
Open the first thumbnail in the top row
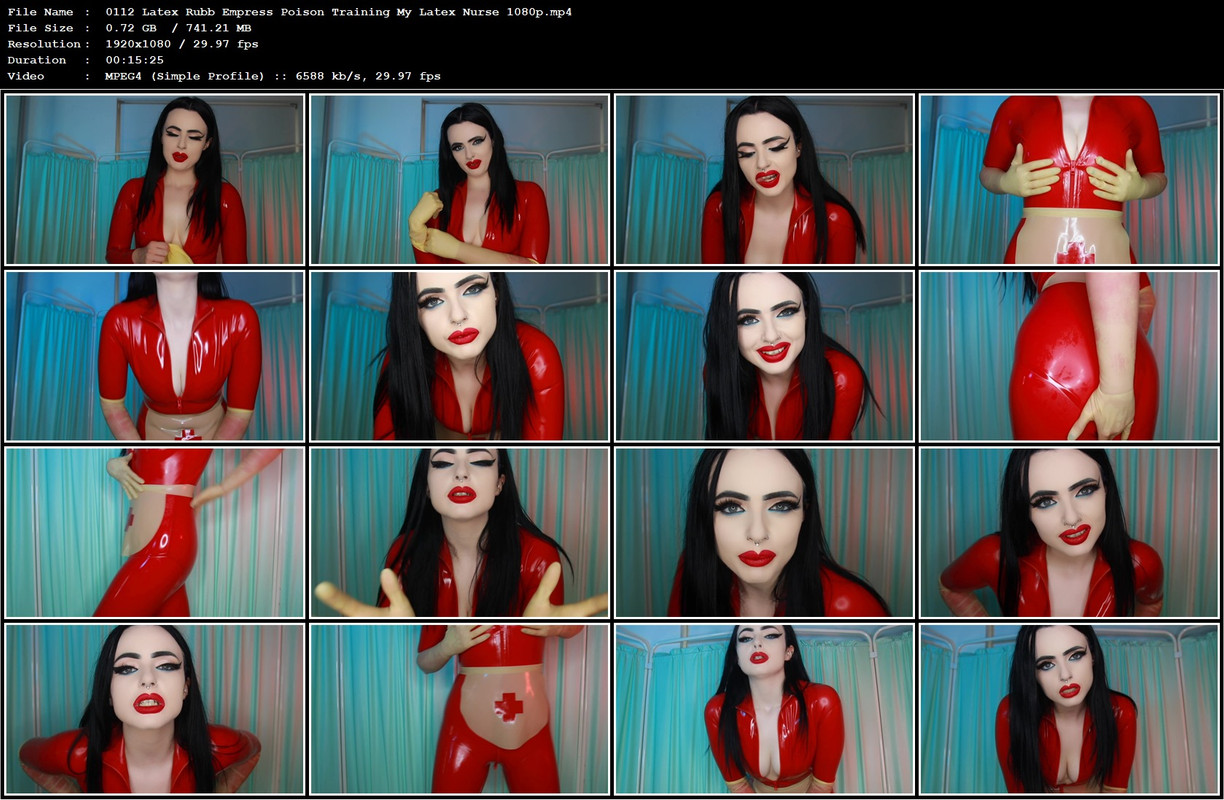(x=155, y=180)
